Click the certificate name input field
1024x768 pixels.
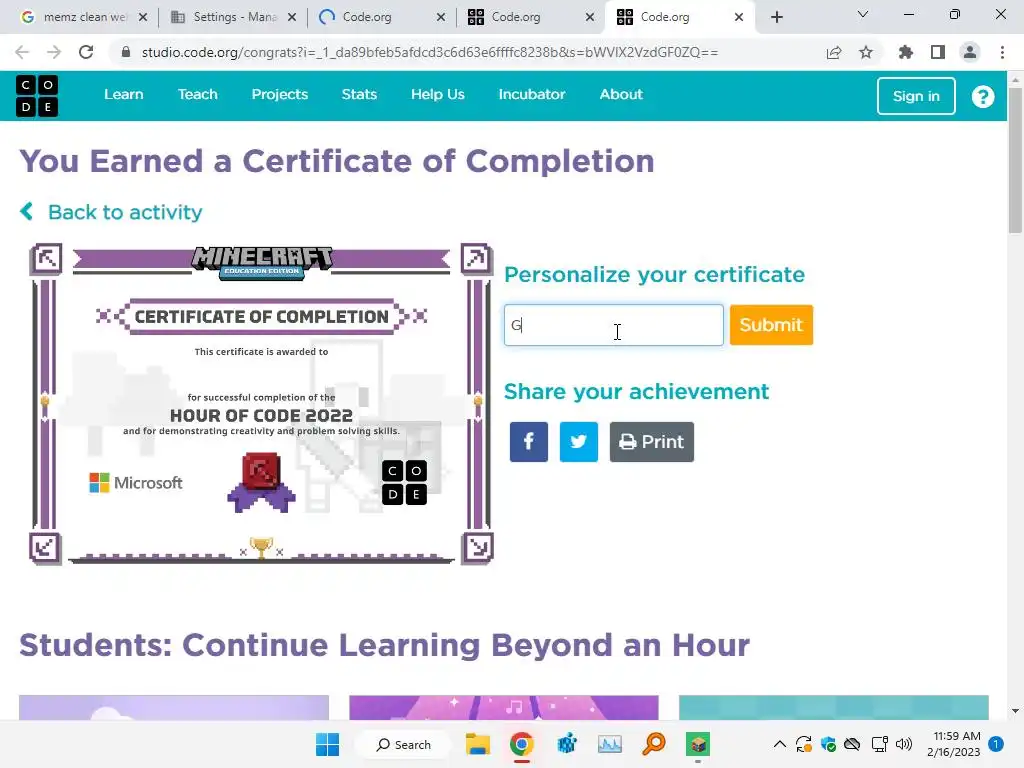[614, 325]
